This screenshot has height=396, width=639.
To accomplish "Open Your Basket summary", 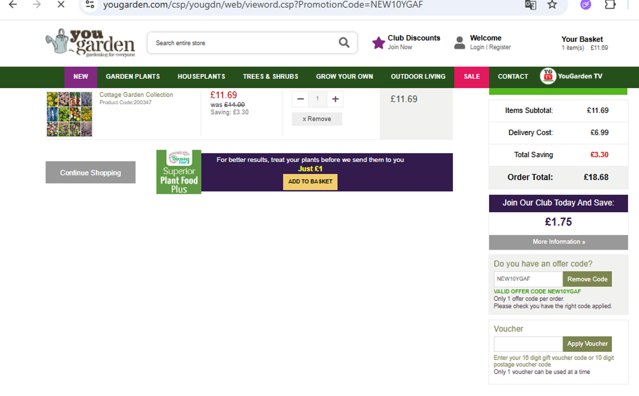I will [x=584, y=43].
